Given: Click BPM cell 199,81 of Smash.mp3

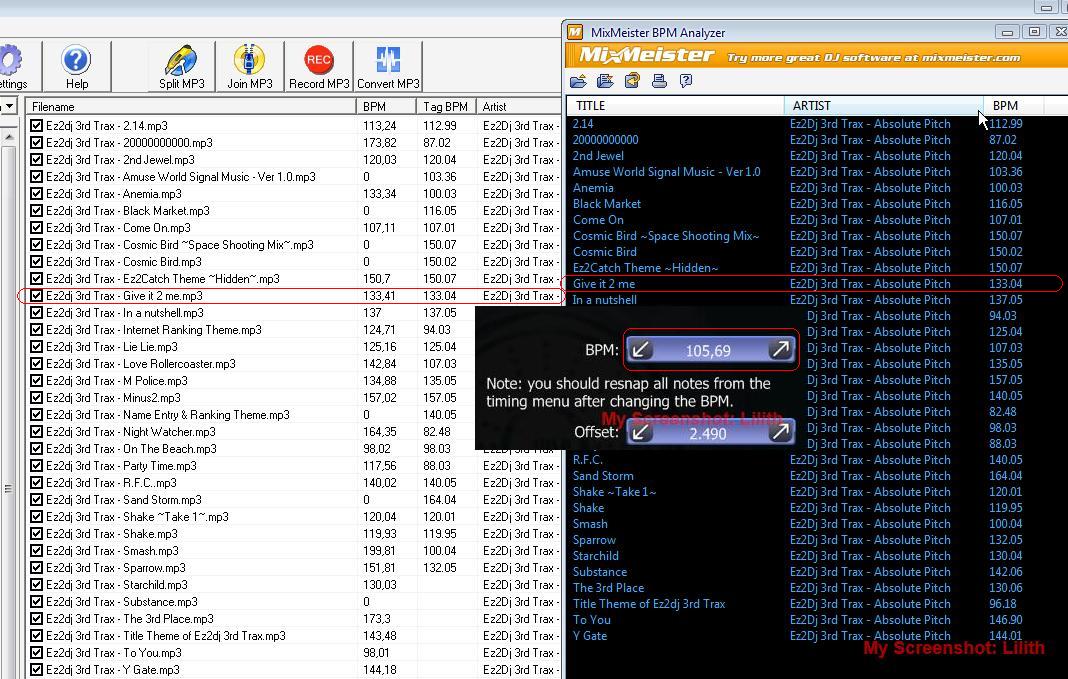Looking at the screenshot, I should (379, 551).
